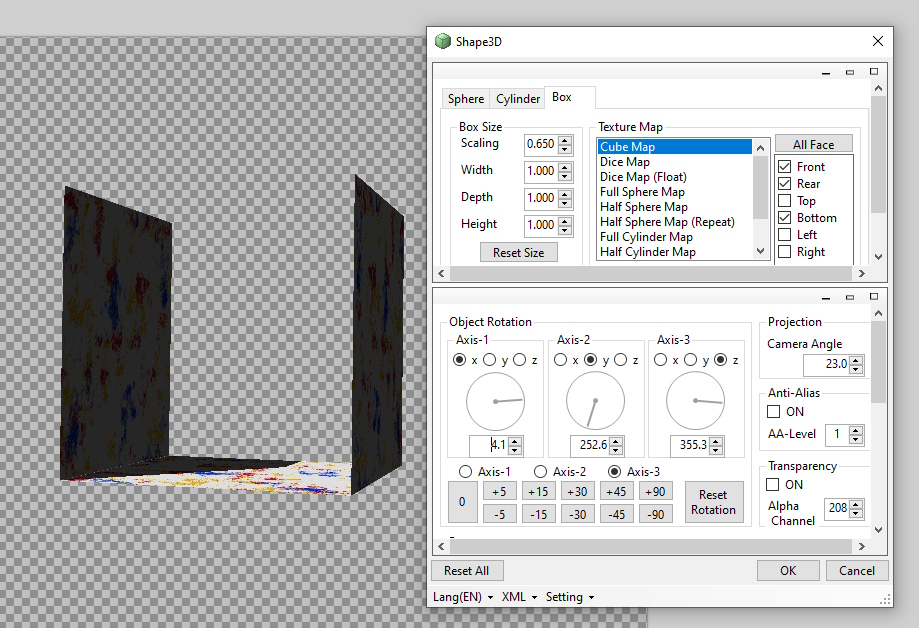Decrease the Width value with down arrow
Viewport: 919px width, 628px height.
tap(565, 176)
